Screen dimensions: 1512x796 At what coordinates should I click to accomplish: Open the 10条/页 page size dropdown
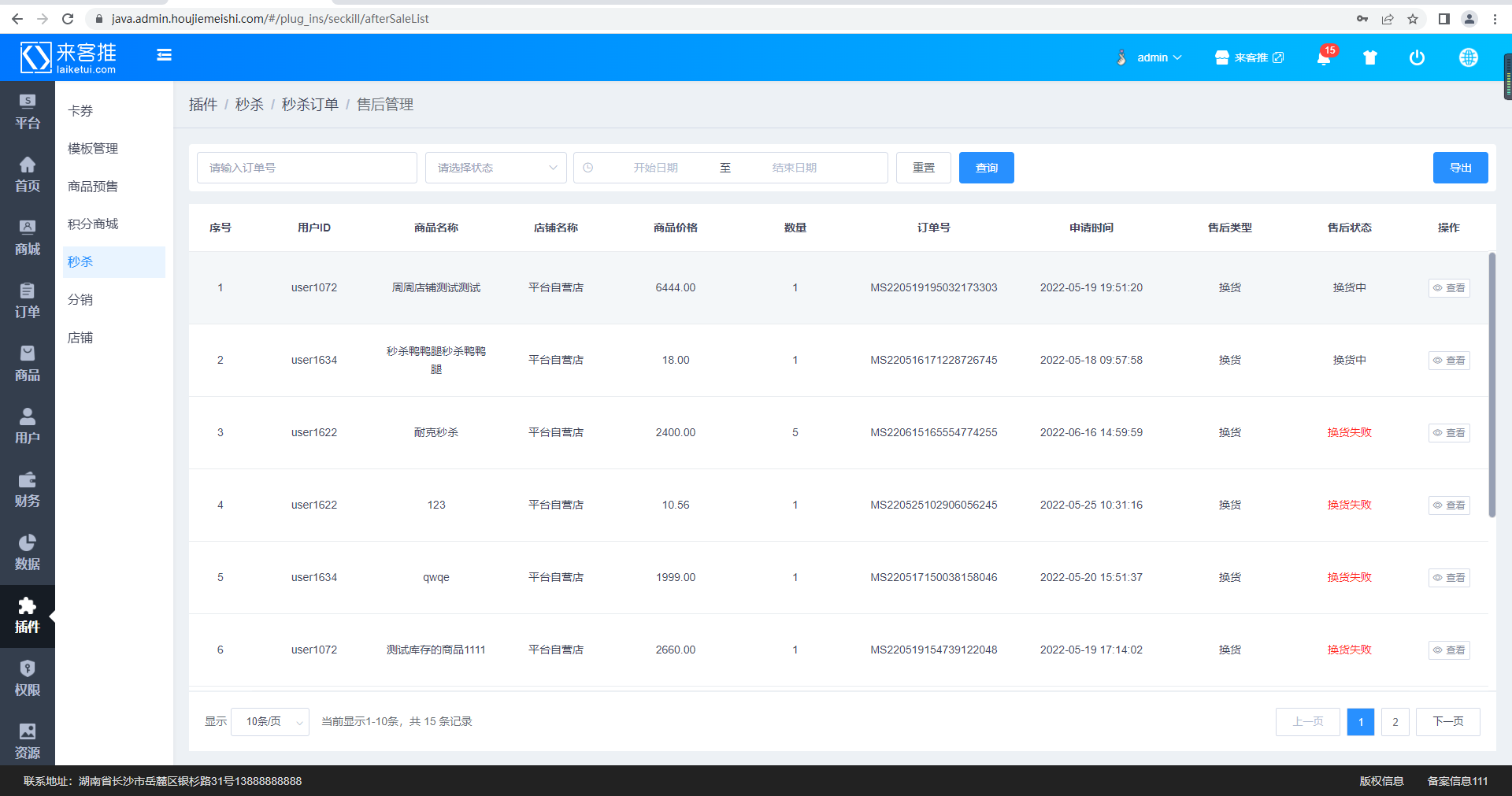[270, 721]
